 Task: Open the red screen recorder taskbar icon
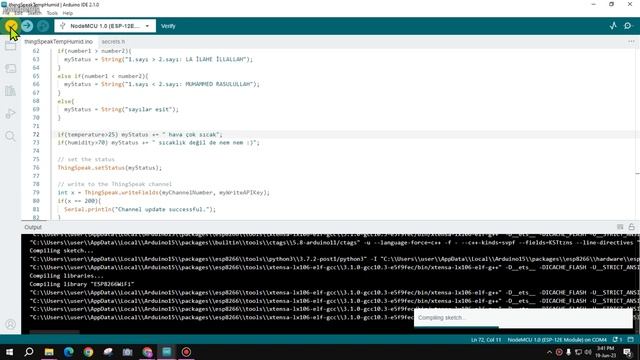pyautogui.click(x=186, y=352)
